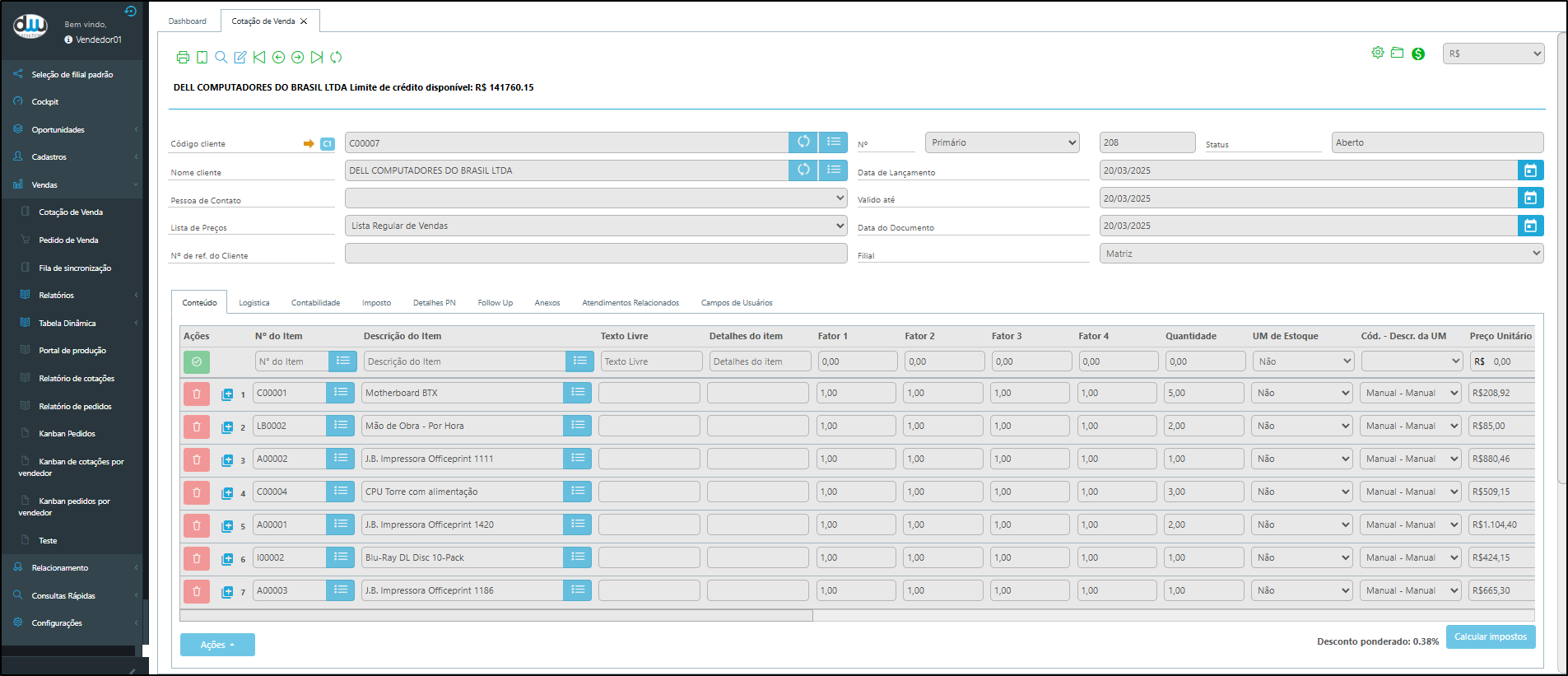
Task: Open Pedido de Venda in sidebar
Action: [68, 240]
